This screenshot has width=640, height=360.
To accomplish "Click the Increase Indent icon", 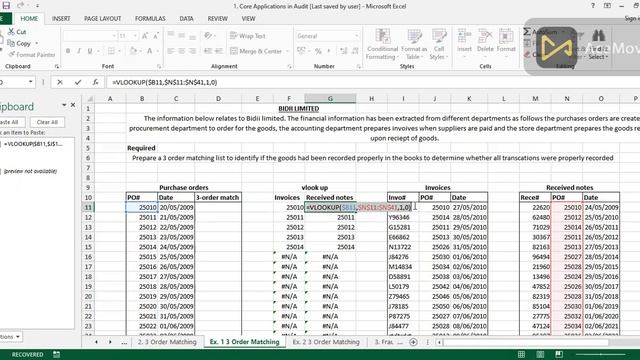I will 219,51.
